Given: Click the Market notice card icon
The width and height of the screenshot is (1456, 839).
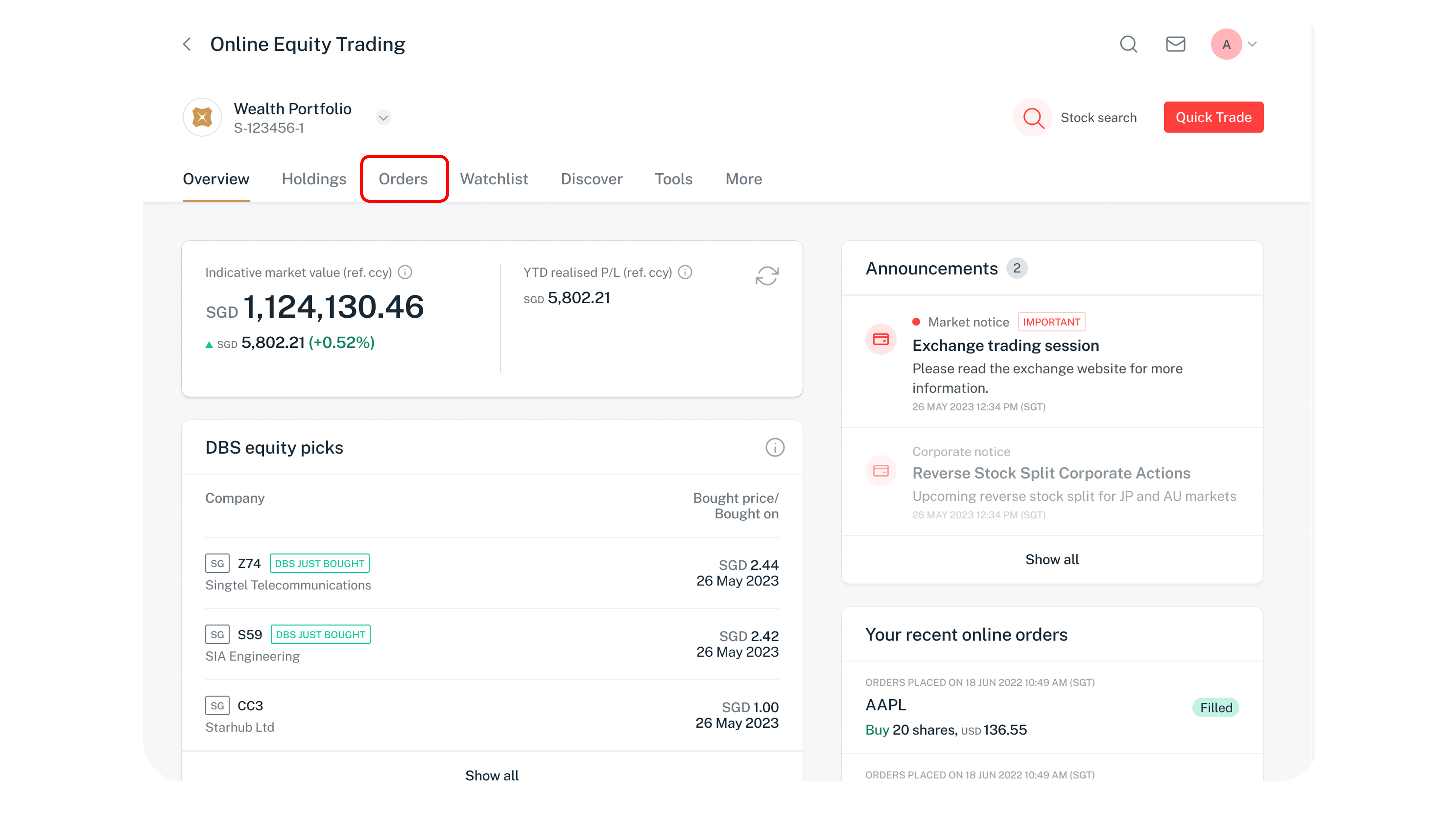Looking at the screenshot, I should [881, 339].
